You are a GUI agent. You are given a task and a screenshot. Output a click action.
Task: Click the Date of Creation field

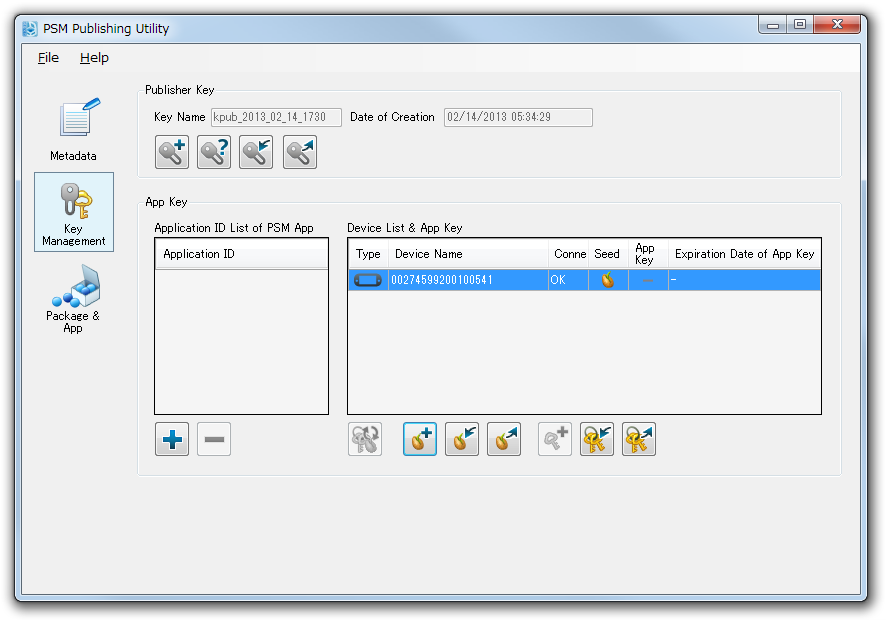tap(518, 117)
